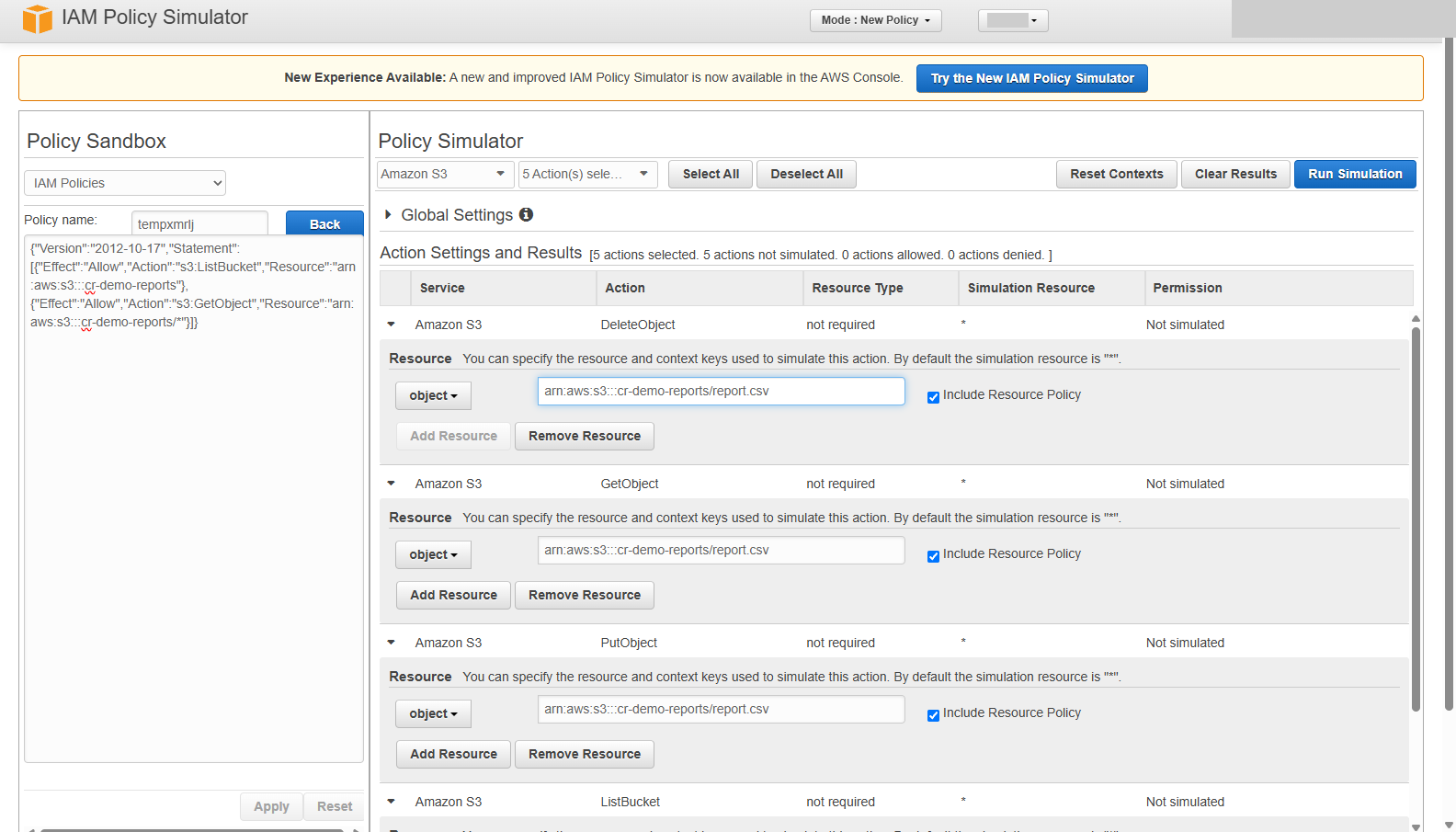Click the Reset button in Policy Sandbox
This screenshot has height=832, width=1456.
(335, 806)
